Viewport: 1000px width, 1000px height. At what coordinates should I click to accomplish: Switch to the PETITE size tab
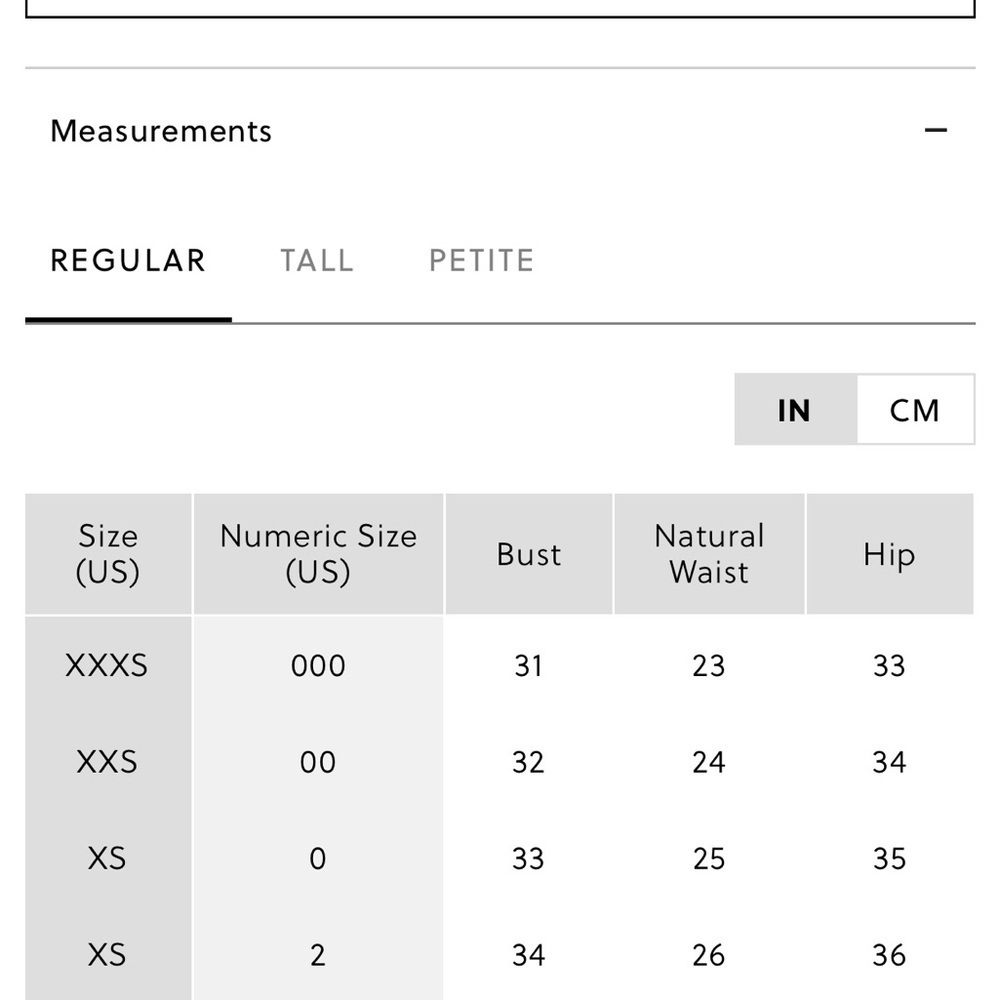(x=482, y=261)
